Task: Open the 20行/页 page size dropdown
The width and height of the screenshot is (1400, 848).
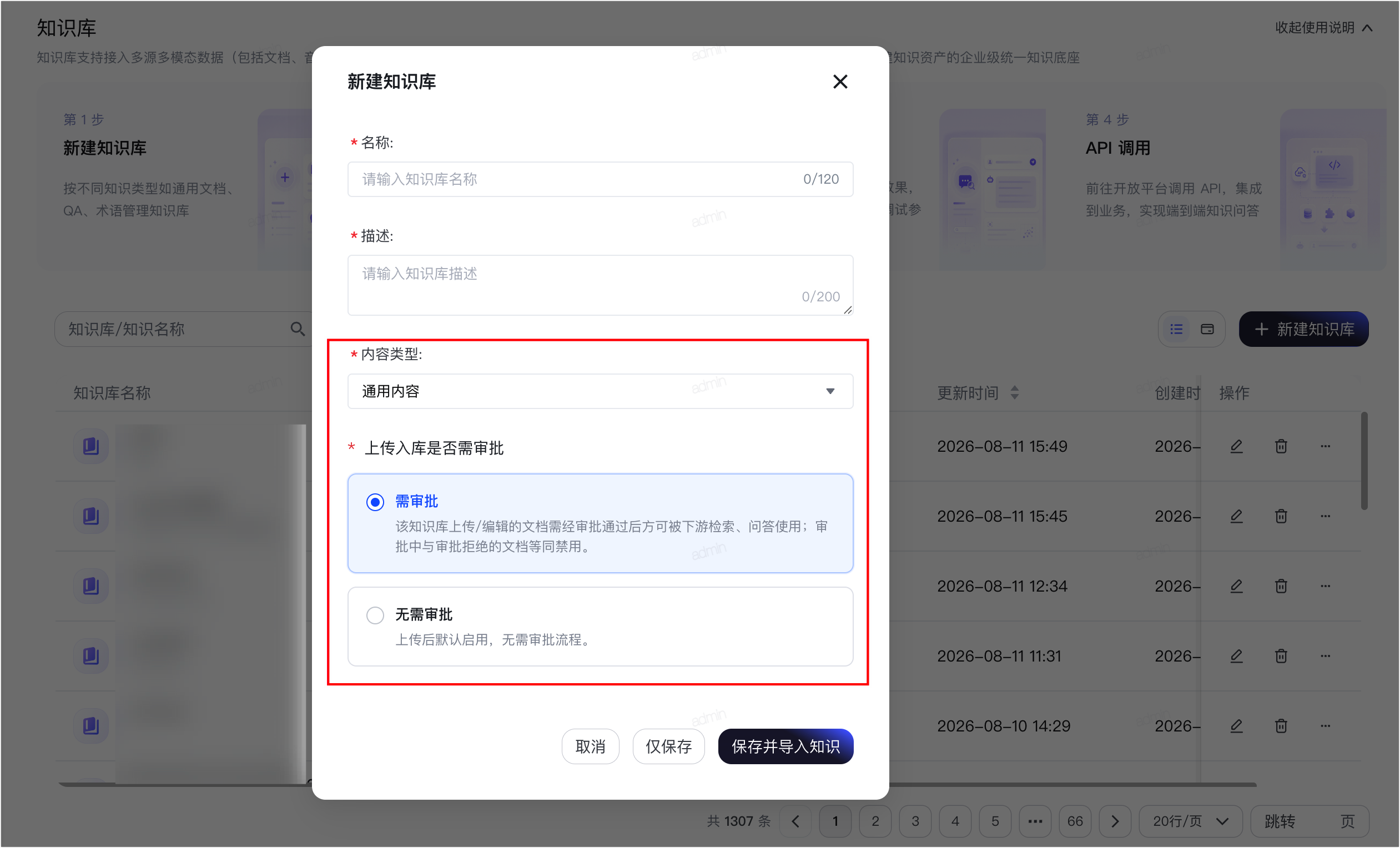Action: click(1191, 821)
